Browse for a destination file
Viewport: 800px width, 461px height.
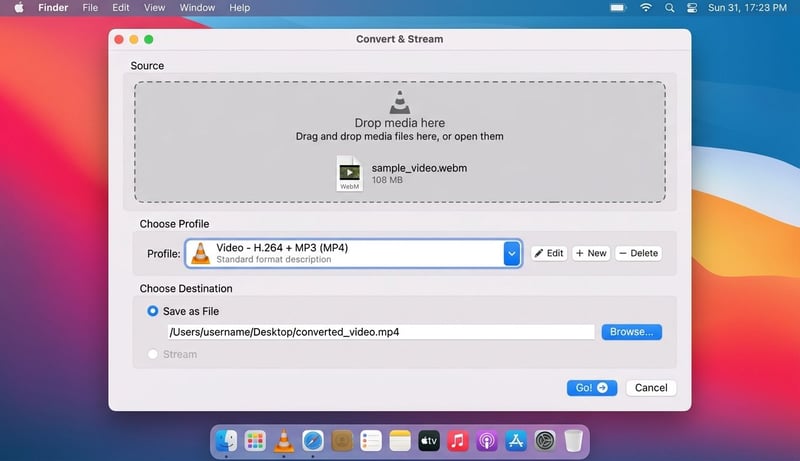(632, 332)
